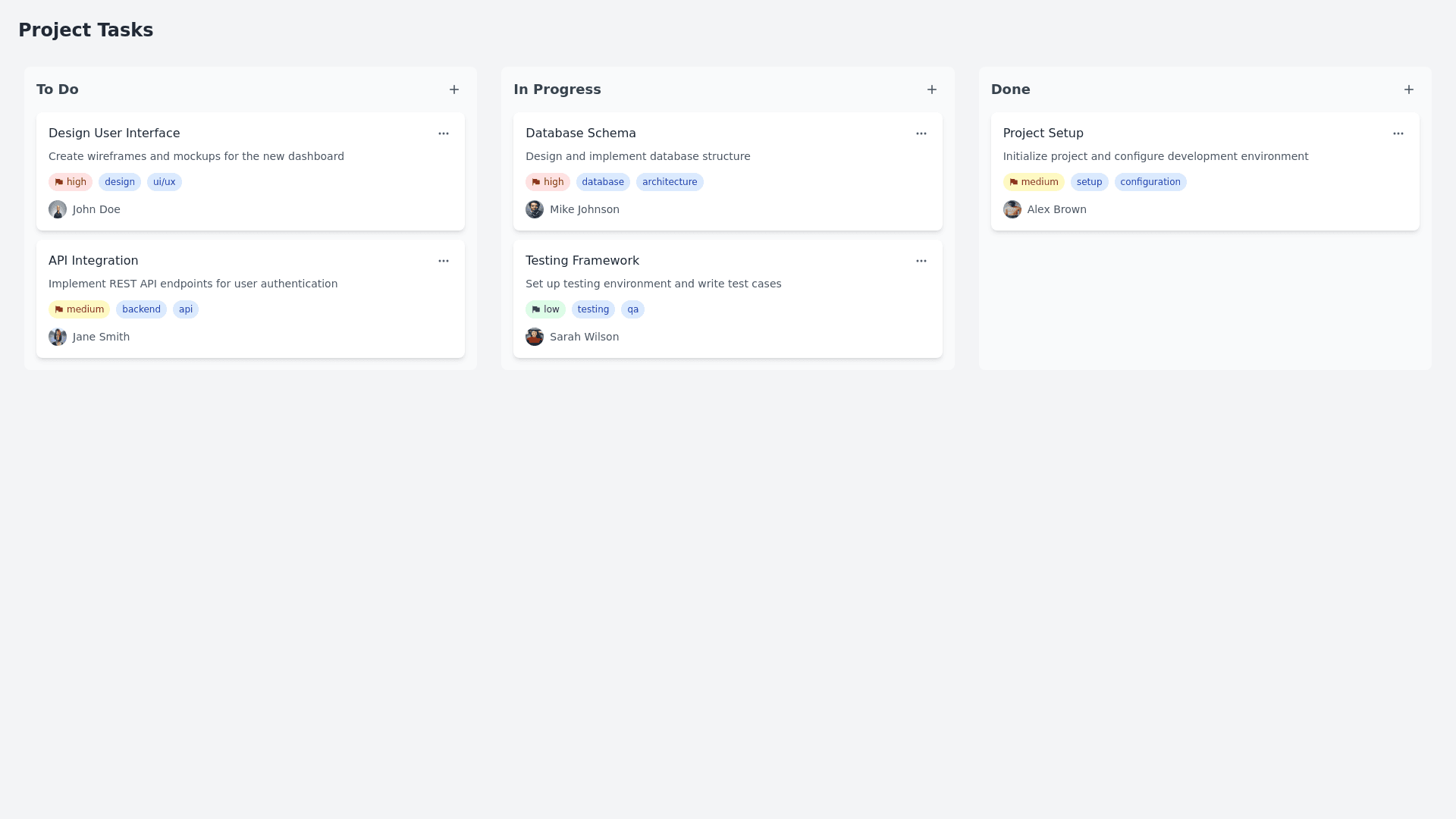
Task: Open the Testing Framework card title
Action: (582, 261)
